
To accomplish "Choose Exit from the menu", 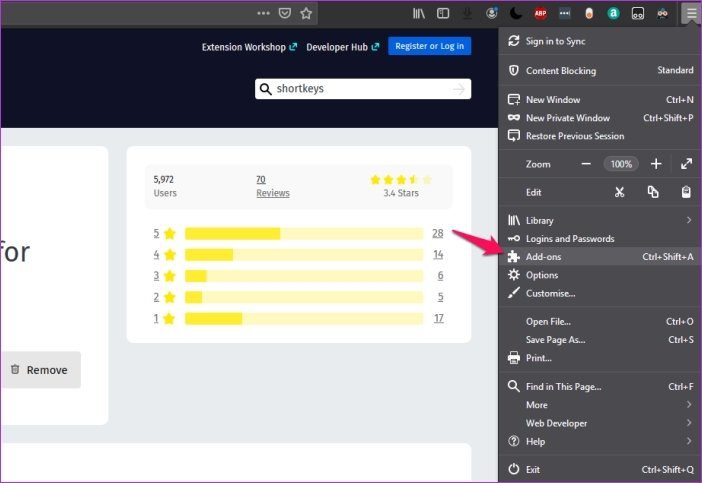I will pos(600,469).
